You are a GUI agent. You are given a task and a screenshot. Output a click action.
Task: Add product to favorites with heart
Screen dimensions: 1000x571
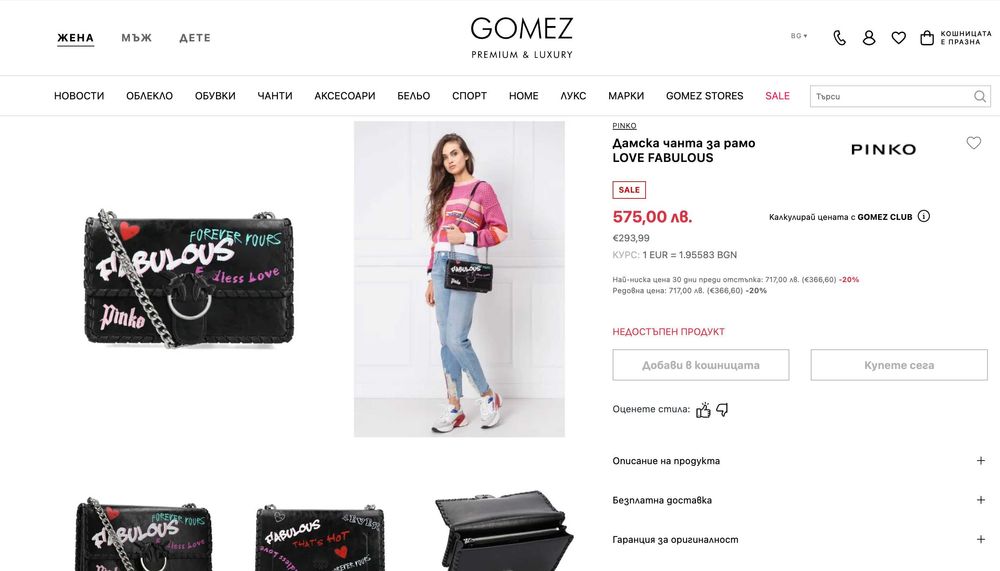[x=973, y=143]
